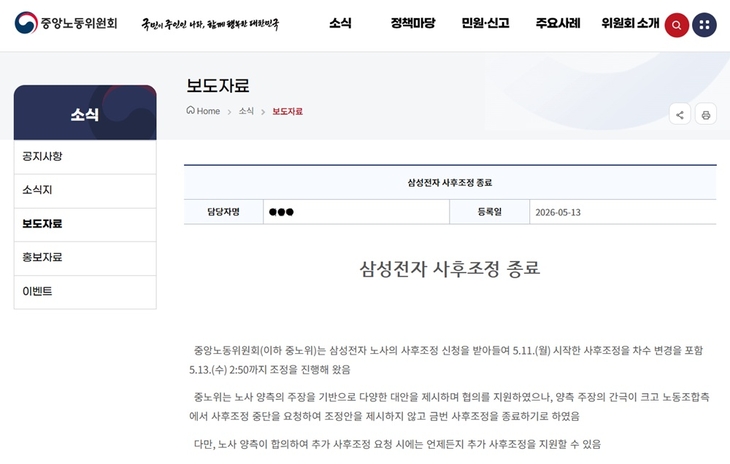The image size is (730, 464).
Task: Click the 소식 breadcrumb link
Action: coord(246,111)
